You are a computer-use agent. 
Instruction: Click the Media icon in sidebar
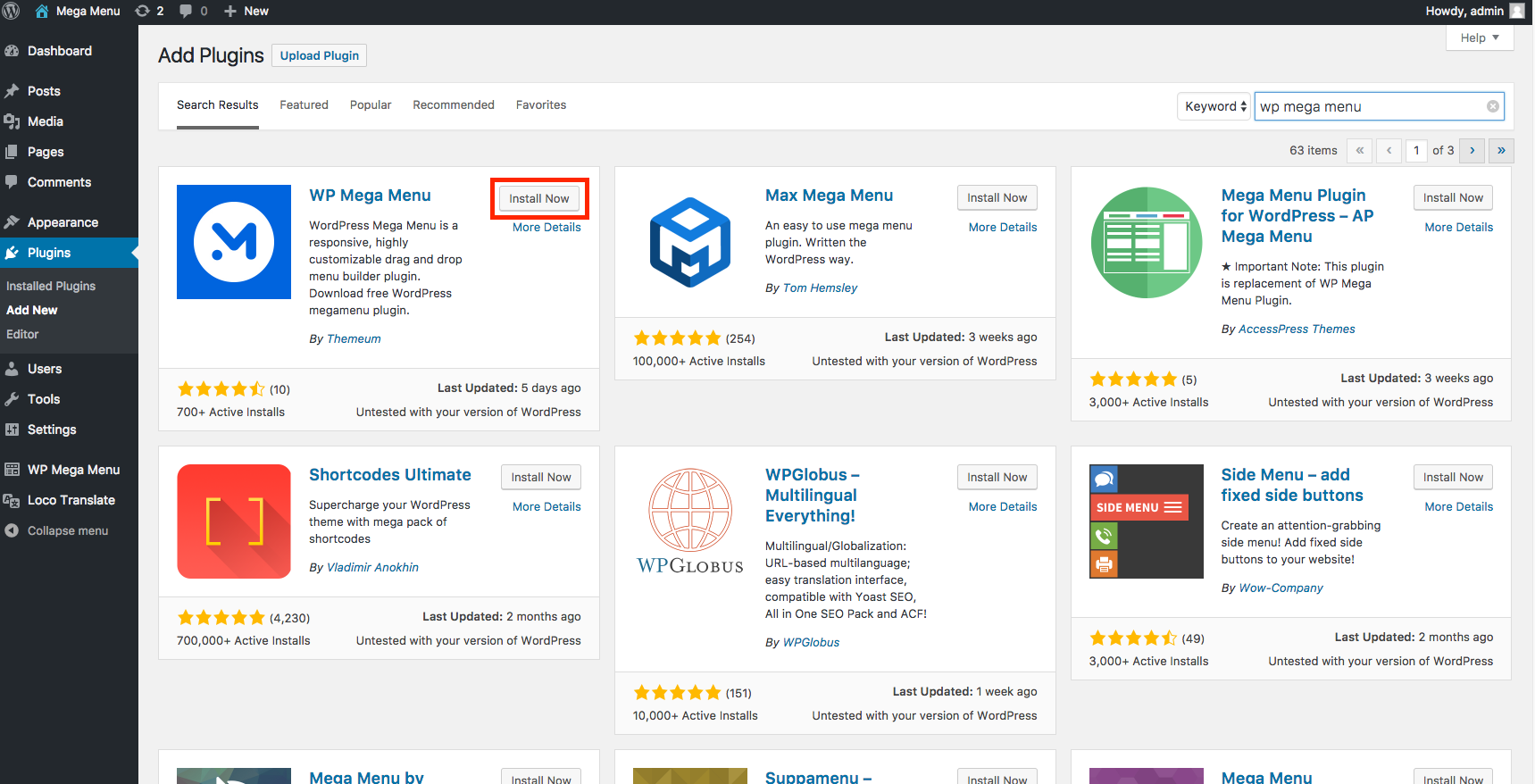coord(12,121)
